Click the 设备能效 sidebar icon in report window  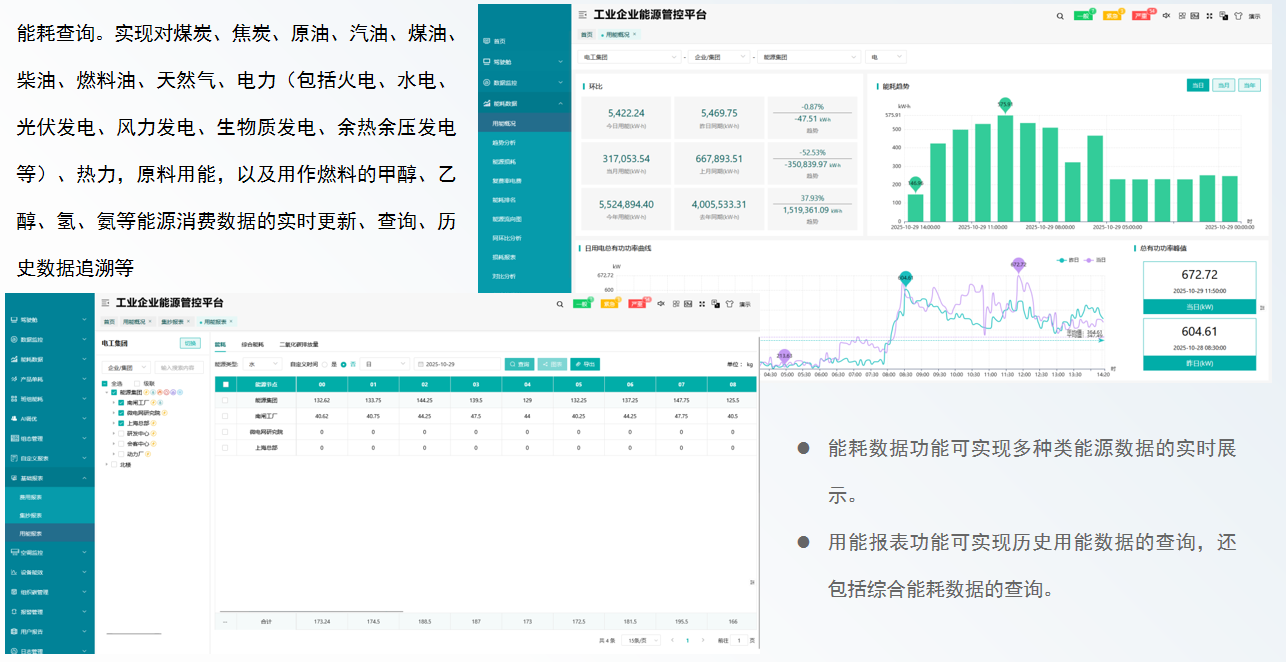[x=13, y=572]
